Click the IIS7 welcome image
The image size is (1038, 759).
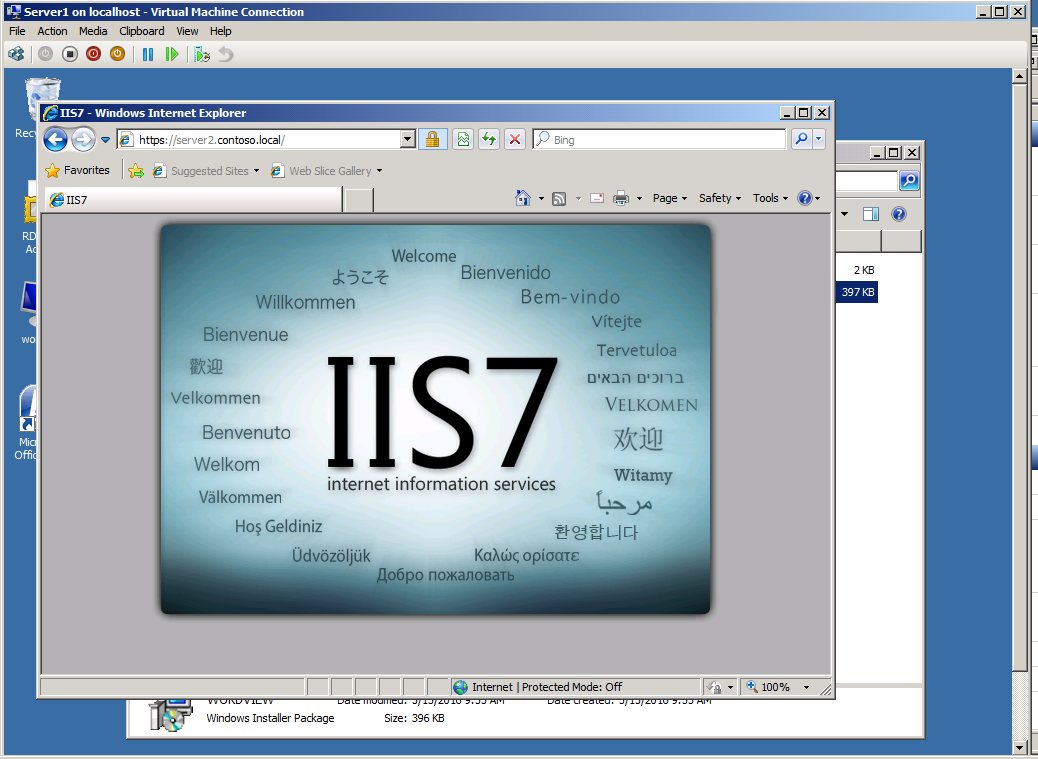click(436, 419)
